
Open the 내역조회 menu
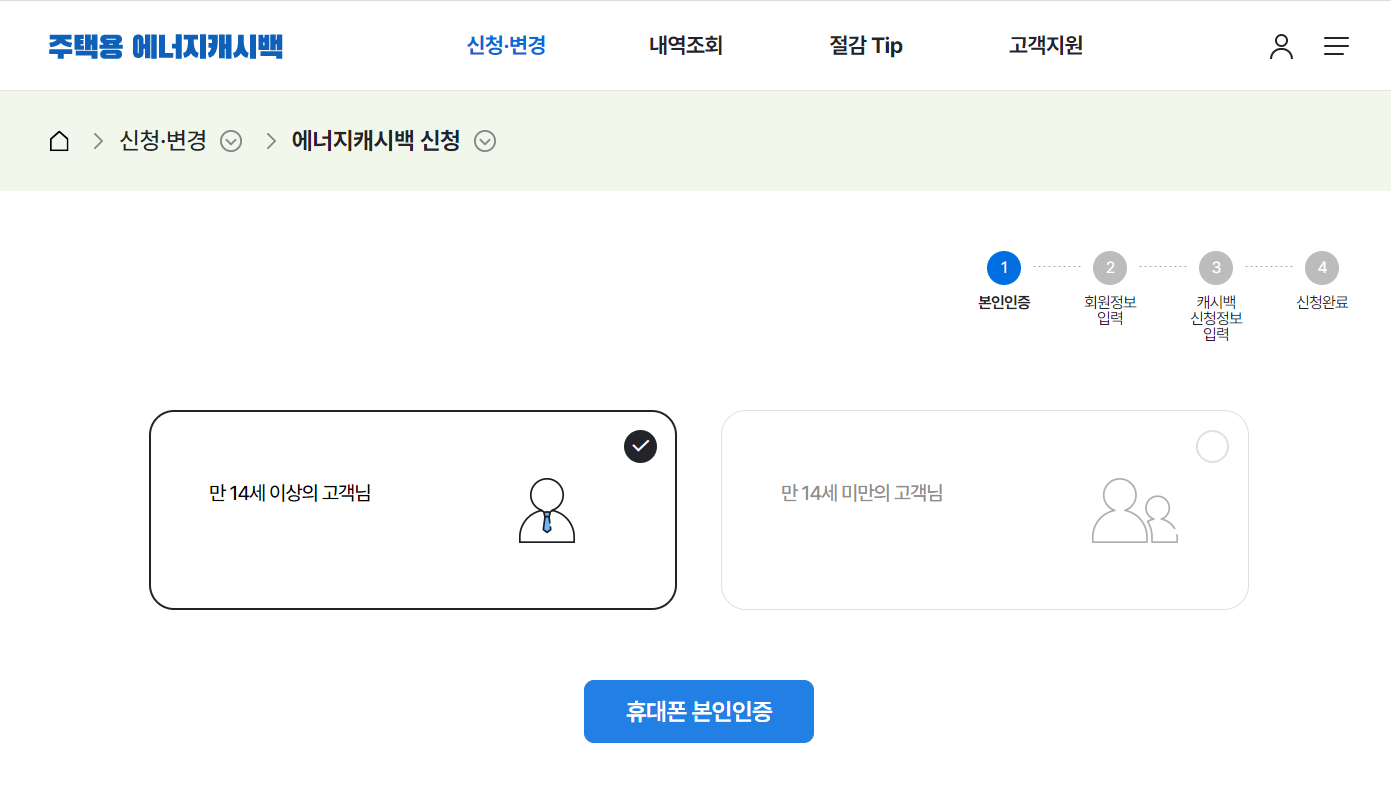coord(685,45)
